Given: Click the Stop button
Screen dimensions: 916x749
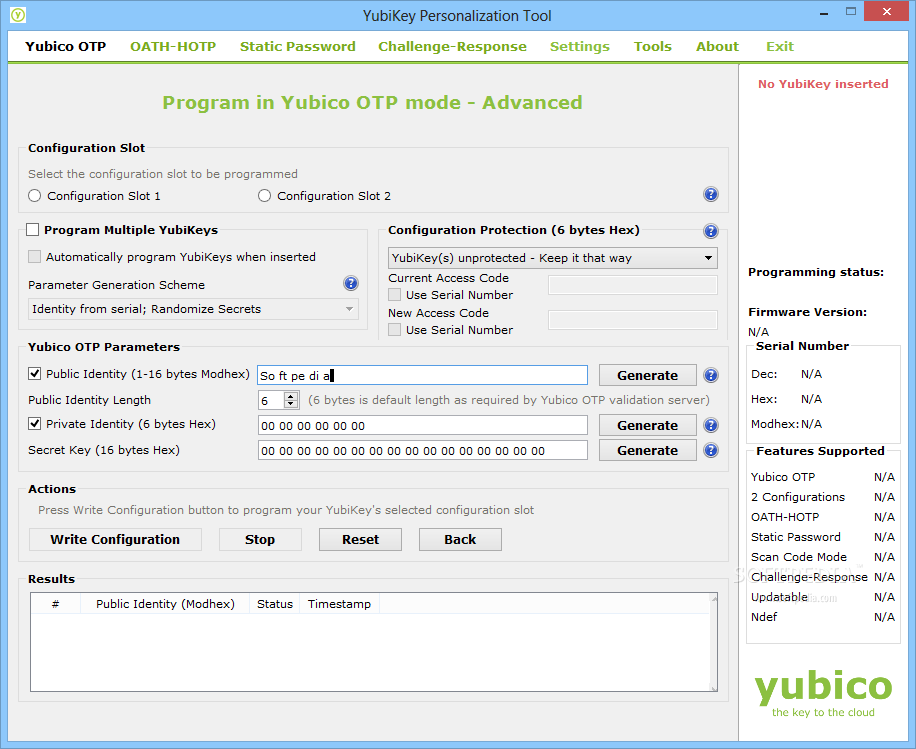Looking at the screenshot, I should tap(260, 539).
